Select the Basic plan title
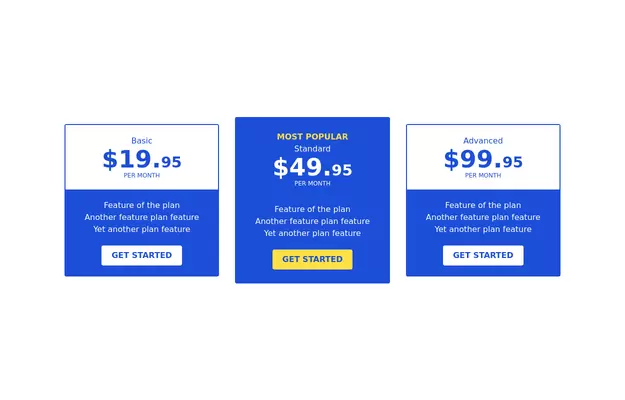The image size is (625, 400). (x=141, y=141)
